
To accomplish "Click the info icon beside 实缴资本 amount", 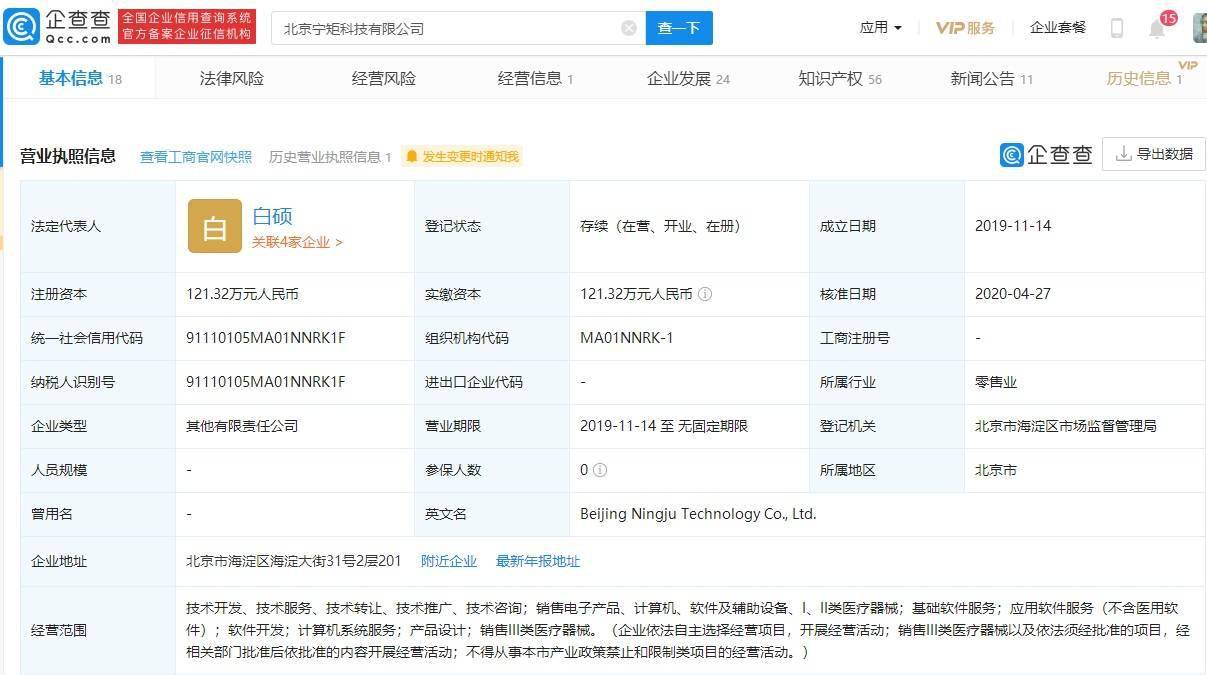I will click(705, 294).
